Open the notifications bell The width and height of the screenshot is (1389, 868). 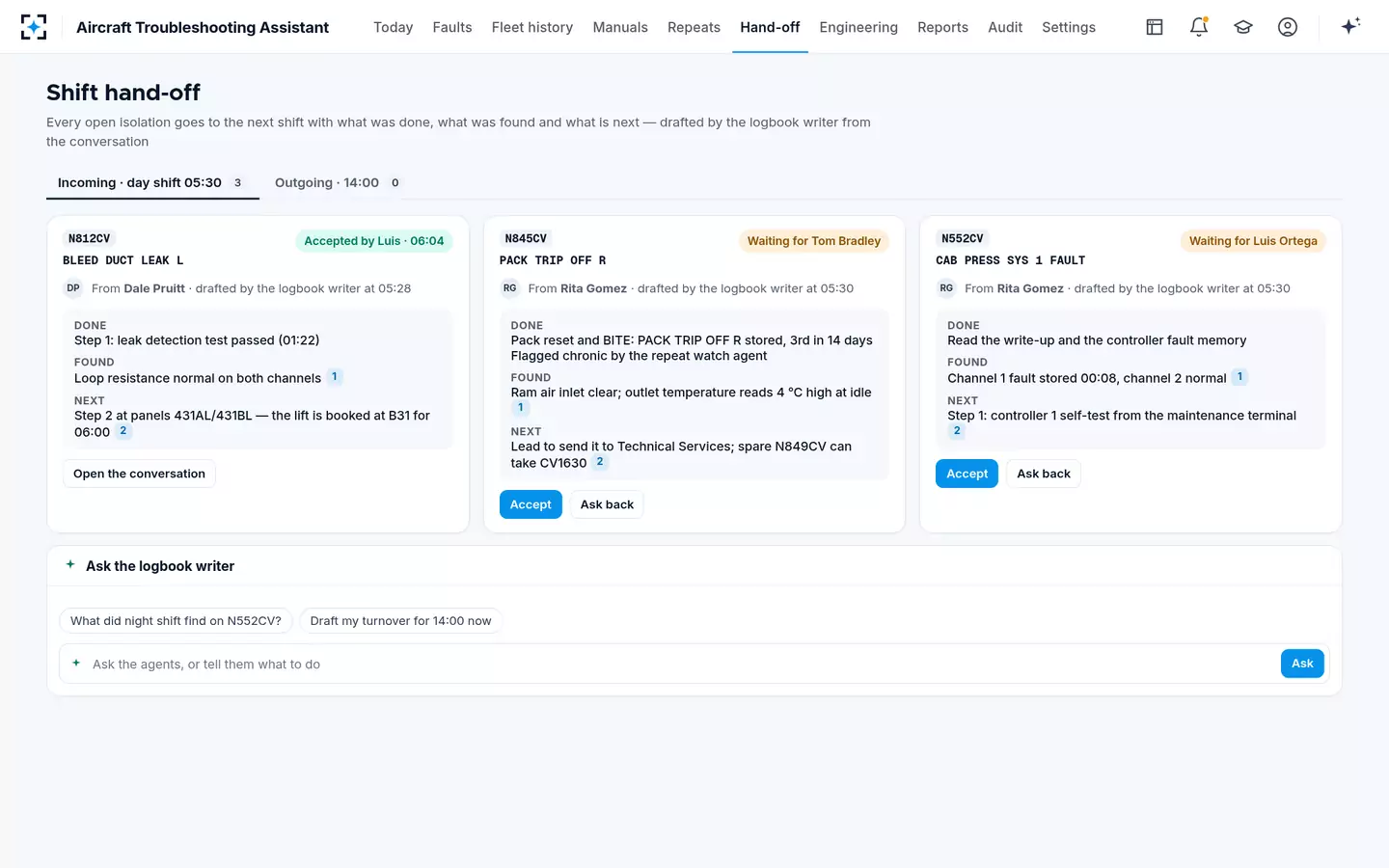[1199, 27]
